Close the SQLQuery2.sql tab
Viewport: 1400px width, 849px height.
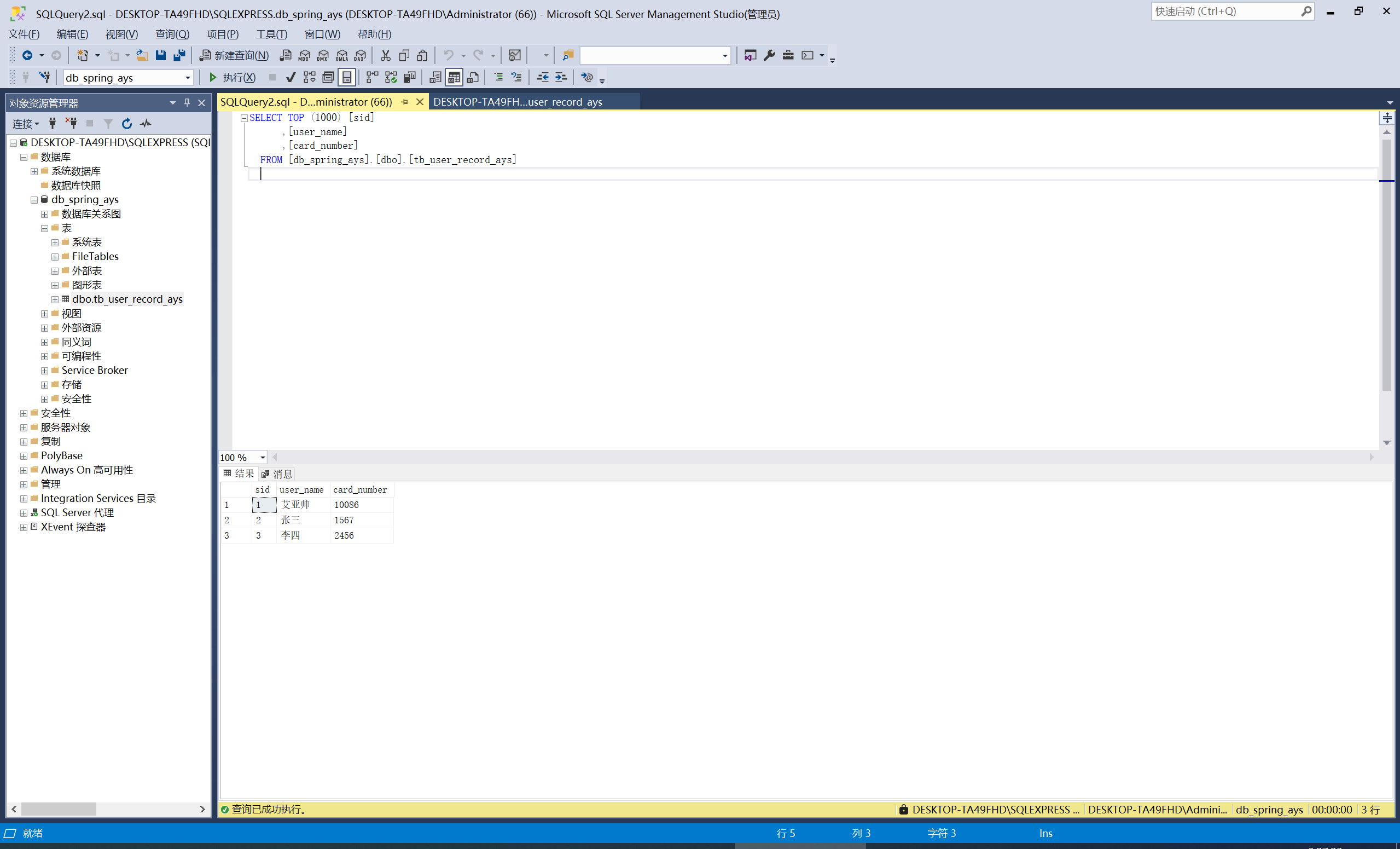420,102
